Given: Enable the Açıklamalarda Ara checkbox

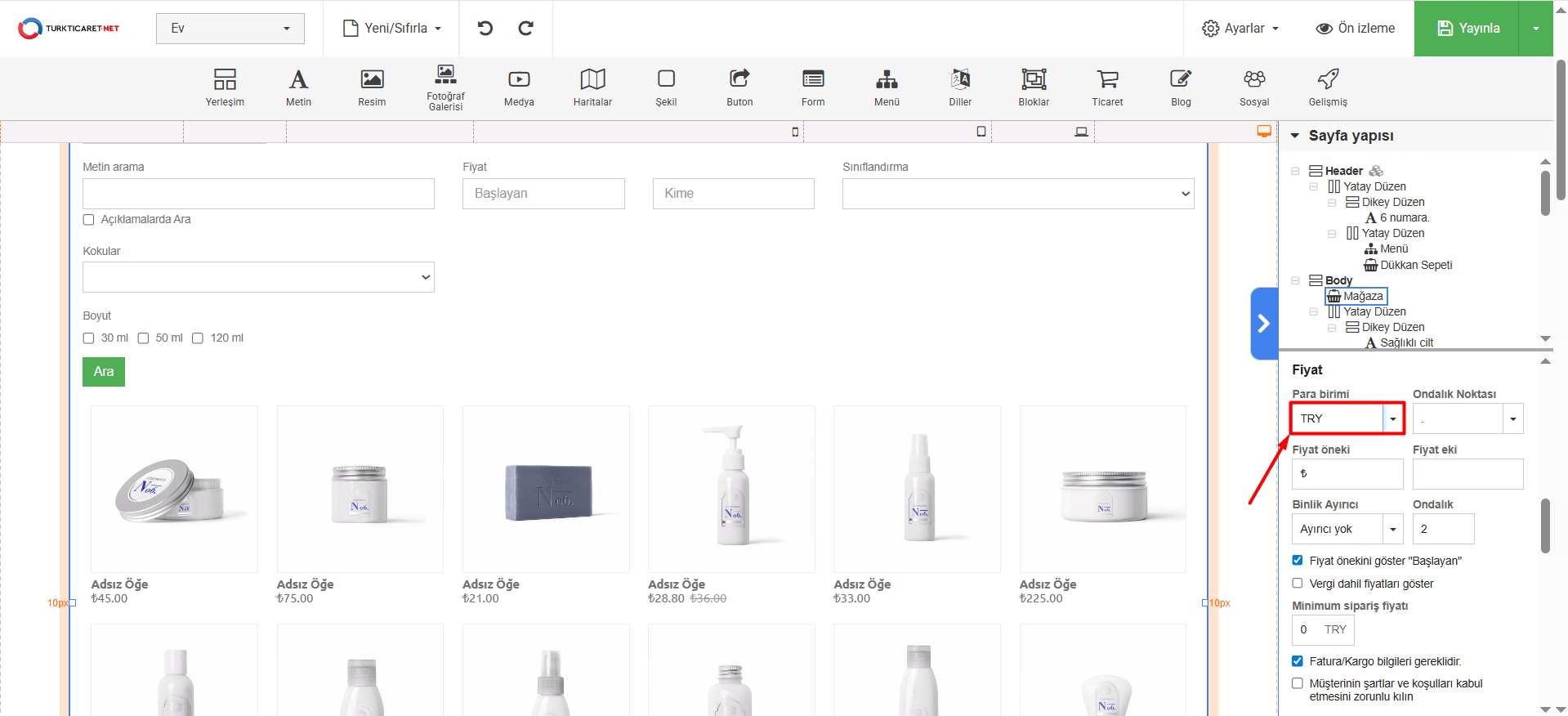Looking at the screenshot, I should tap(89, 220).
